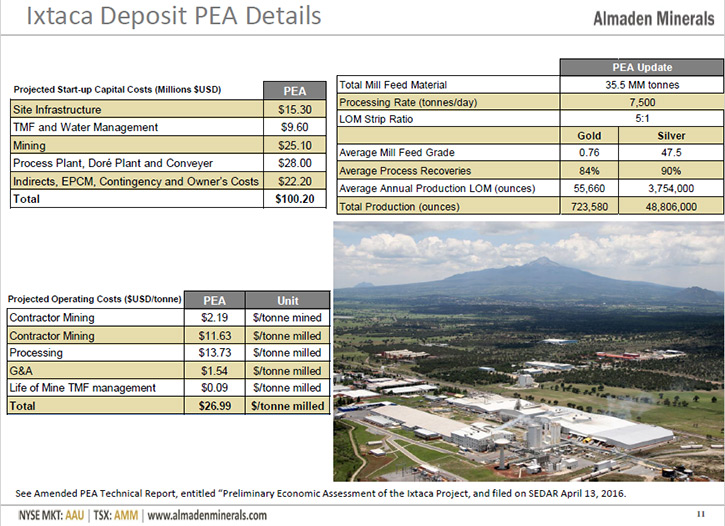Click the $9.60 cost value

295,127
